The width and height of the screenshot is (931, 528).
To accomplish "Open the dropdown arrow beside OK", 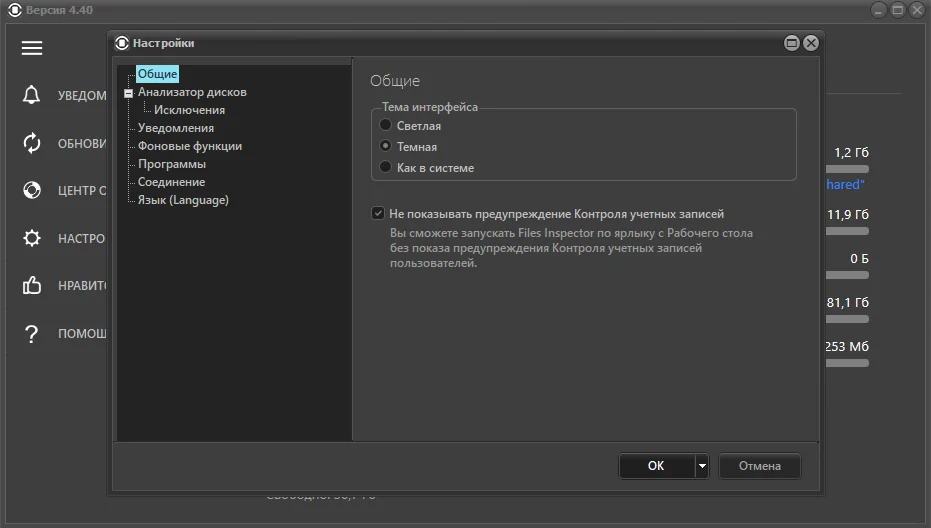I will (702, 466).
